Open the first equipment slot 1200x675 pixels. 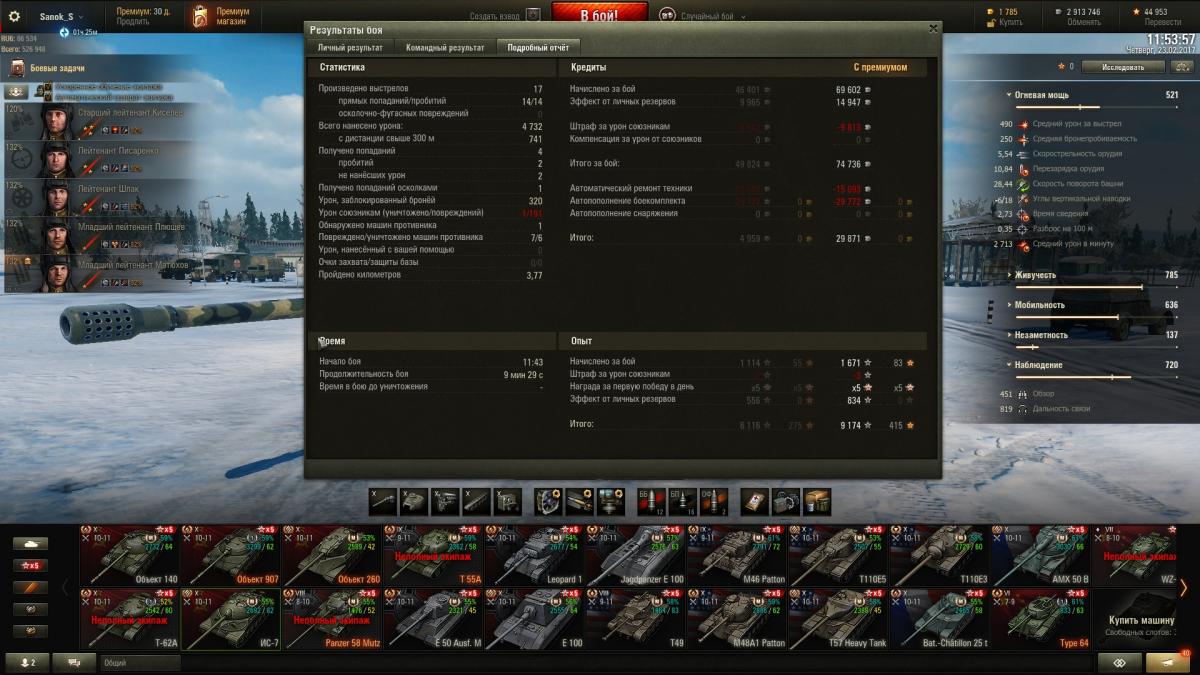pos(548,501)
